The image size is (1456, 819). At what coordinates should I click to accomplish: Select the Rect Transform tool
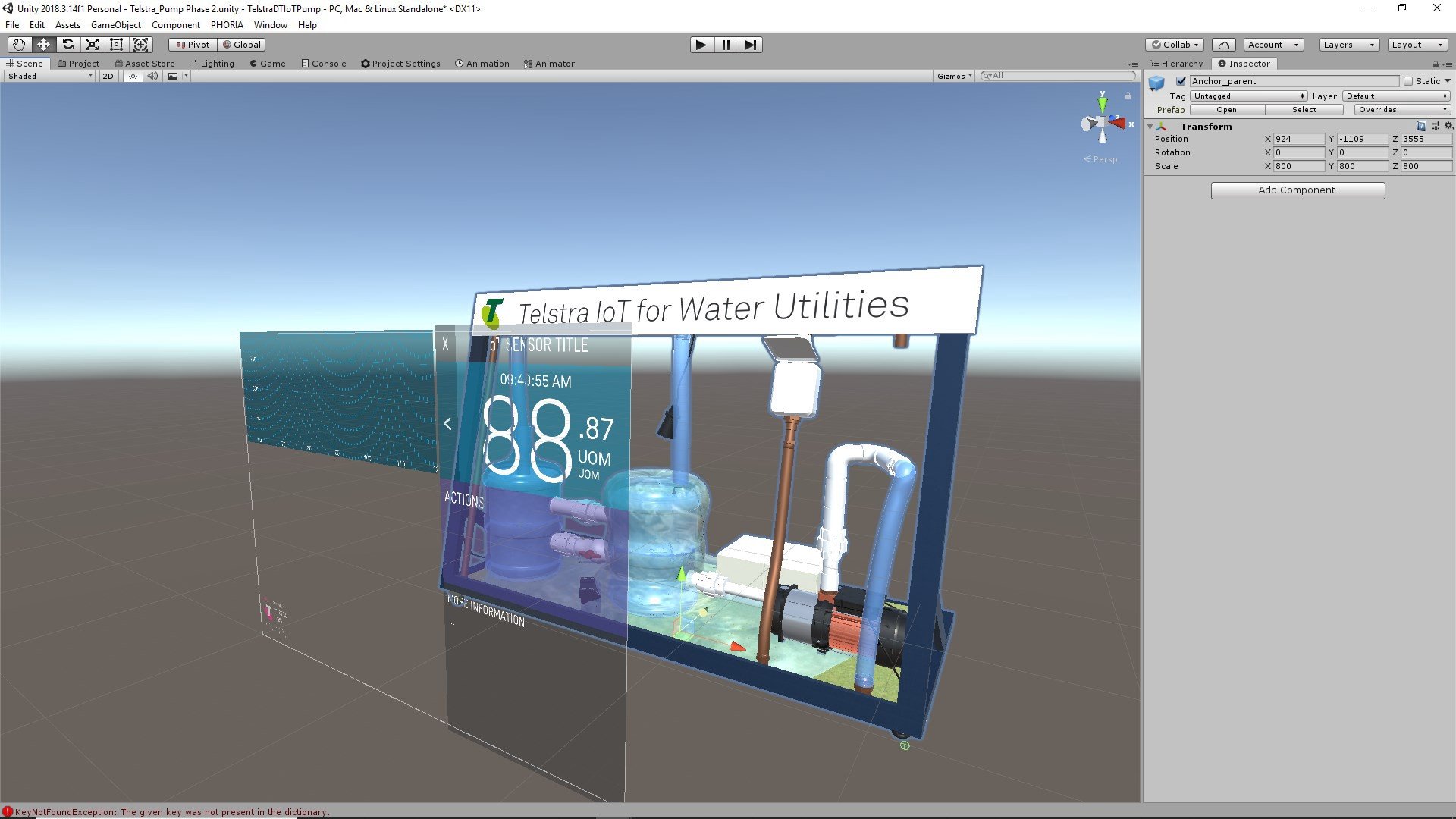pos(116,45)
